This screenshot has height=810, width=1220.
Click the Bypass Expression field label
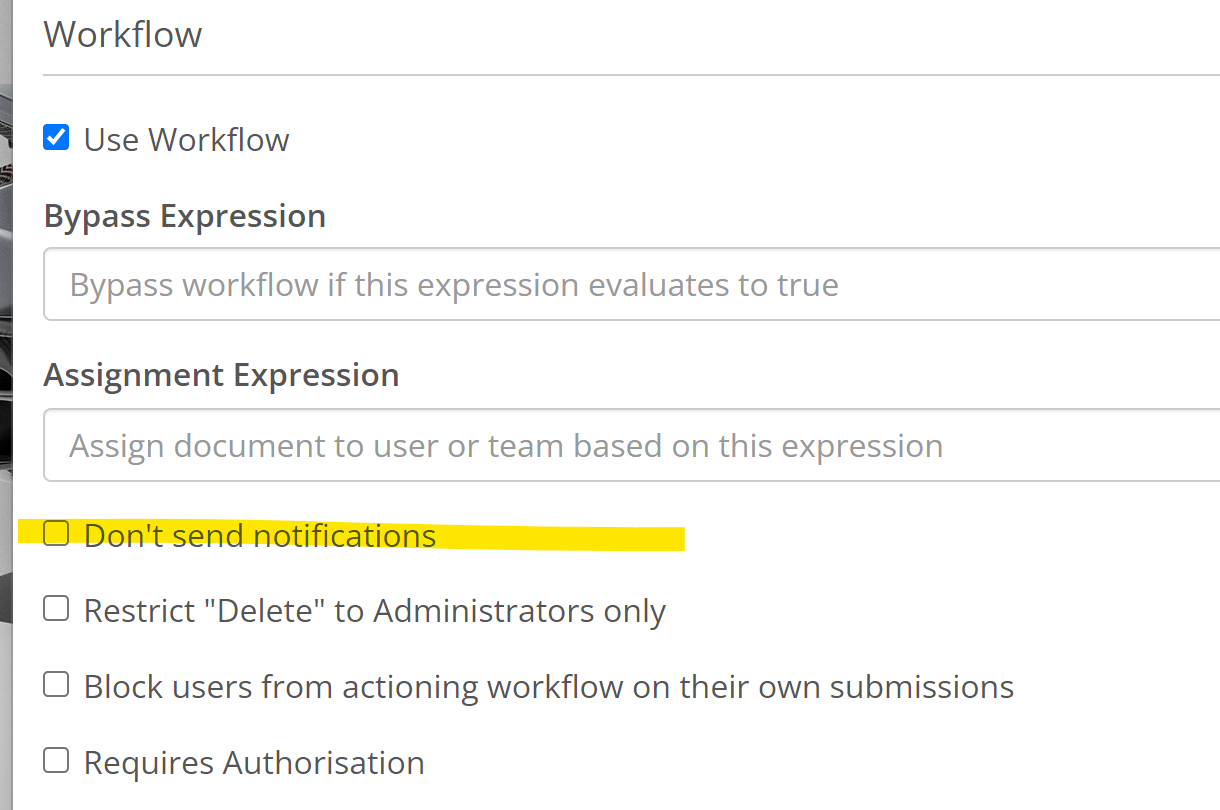point(185,216)
